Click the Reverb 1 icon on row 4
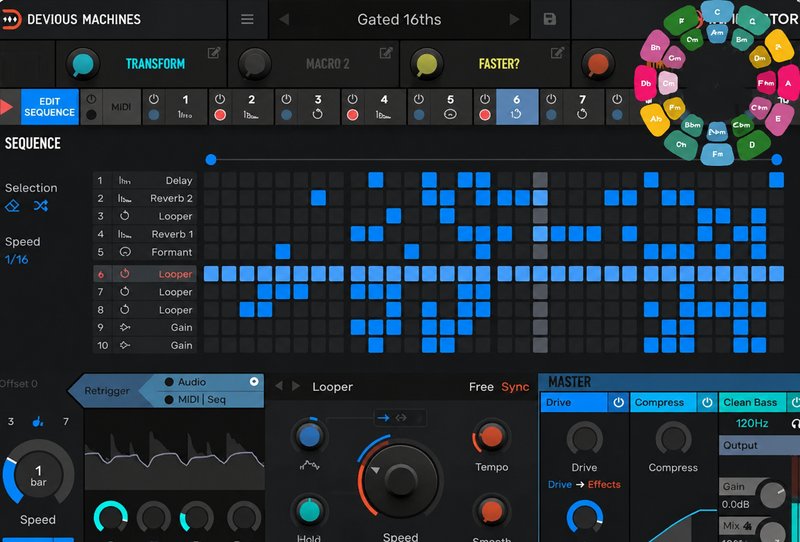Screen dimensions: 800x542 click(x=124, y=234)
